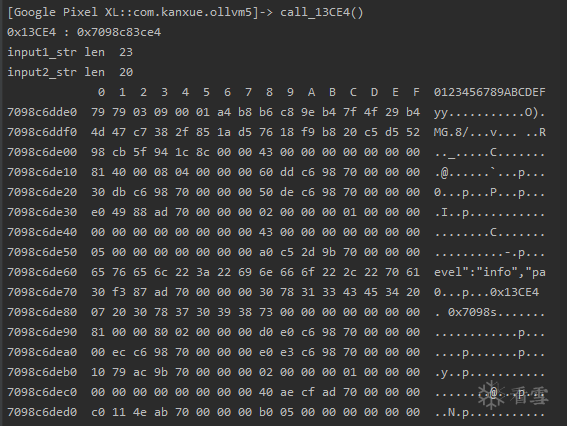567x426 pixels.
Task: Click row address 7098c6deb0
Action: pyautogui.click(x=42, y=372)
